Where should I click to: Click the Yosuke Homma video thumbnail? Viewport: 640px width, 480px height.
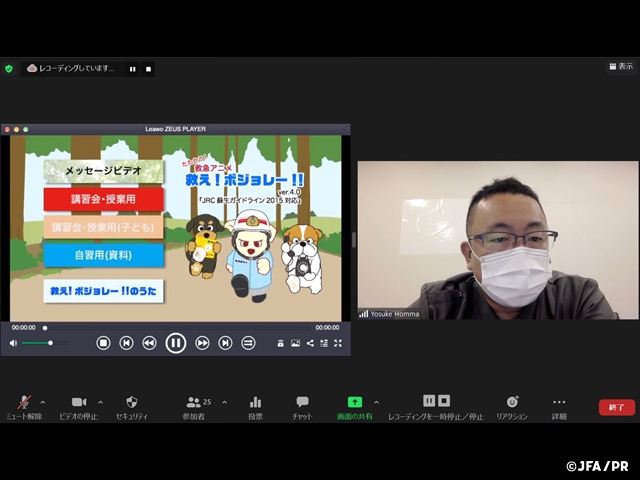pos(498,240)
